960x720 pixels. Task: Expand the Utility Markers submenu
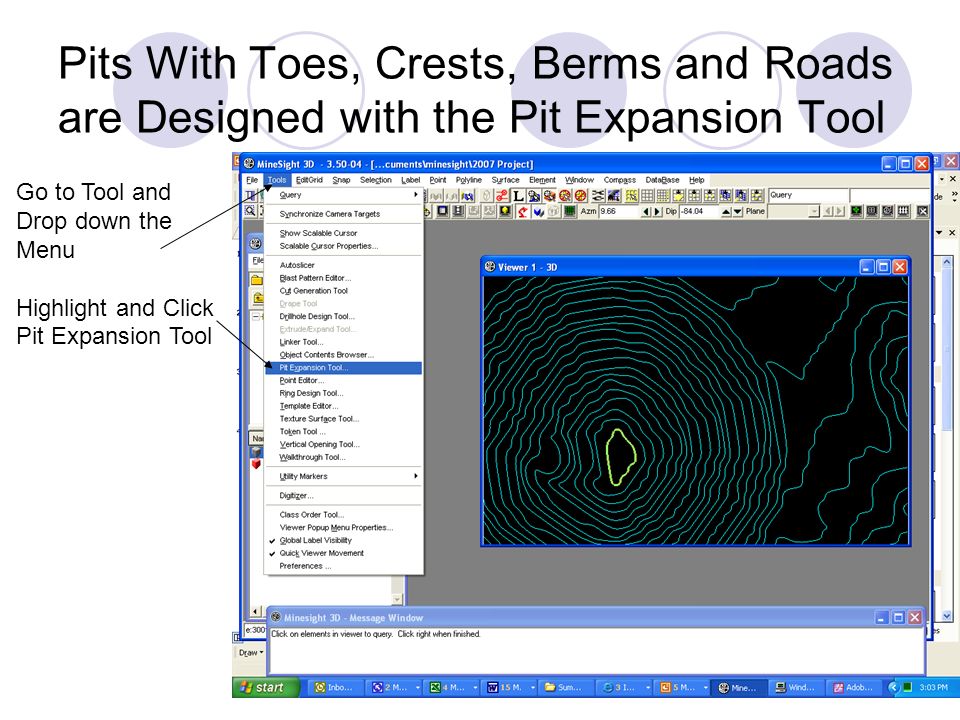343,476
